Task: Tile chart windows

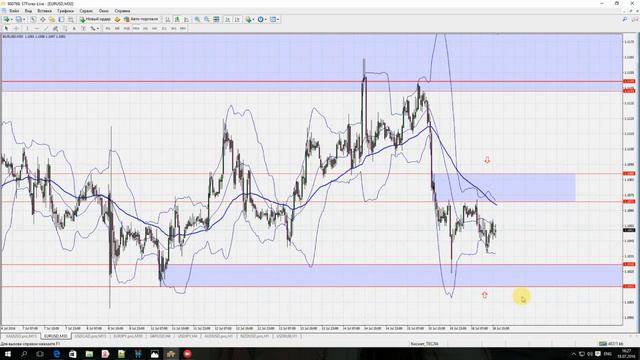Action: [216, 19]
